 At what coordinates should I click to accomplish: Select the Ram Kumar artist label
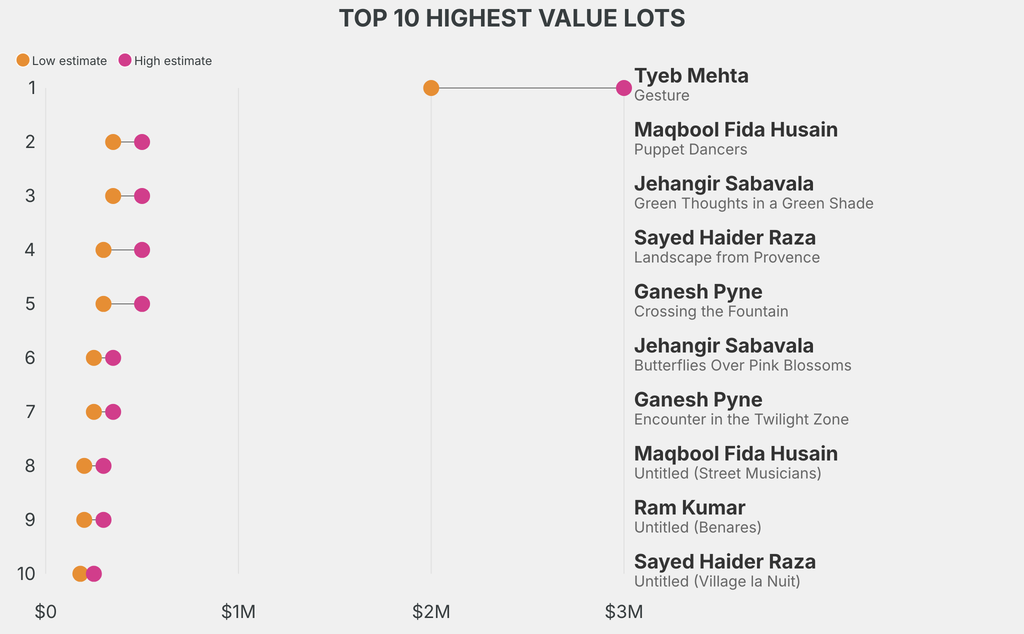click(689, 508)
